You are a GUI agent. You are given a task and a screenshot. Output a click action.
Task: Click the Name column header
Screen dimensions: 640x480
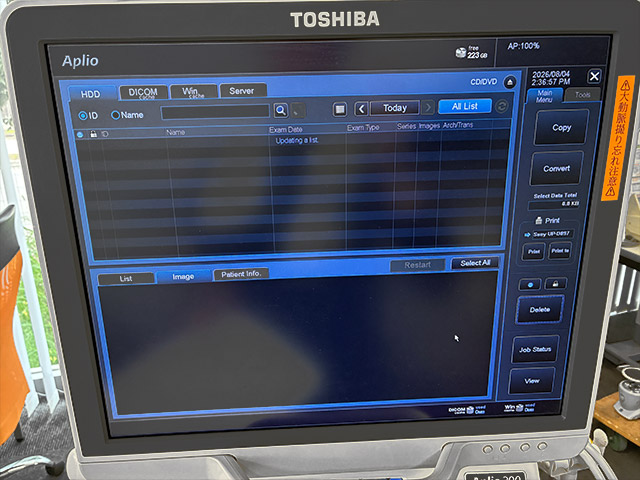pos(176,132)
